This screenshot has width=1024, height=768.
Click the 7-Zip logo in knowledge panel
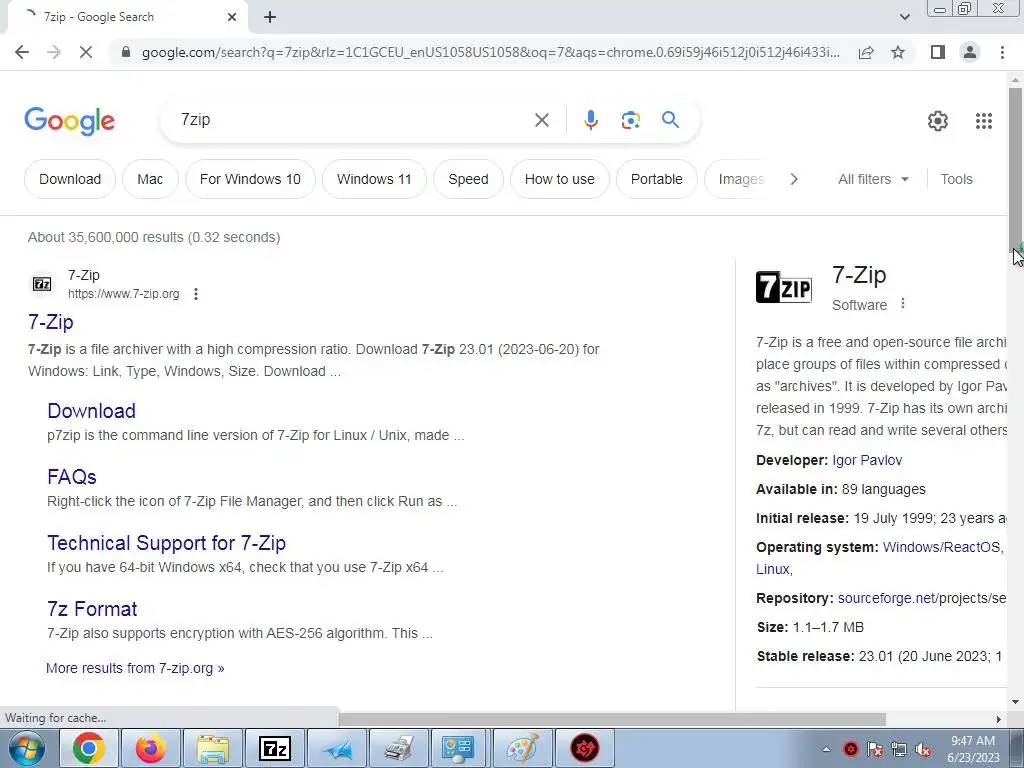[x=784, y=287]
